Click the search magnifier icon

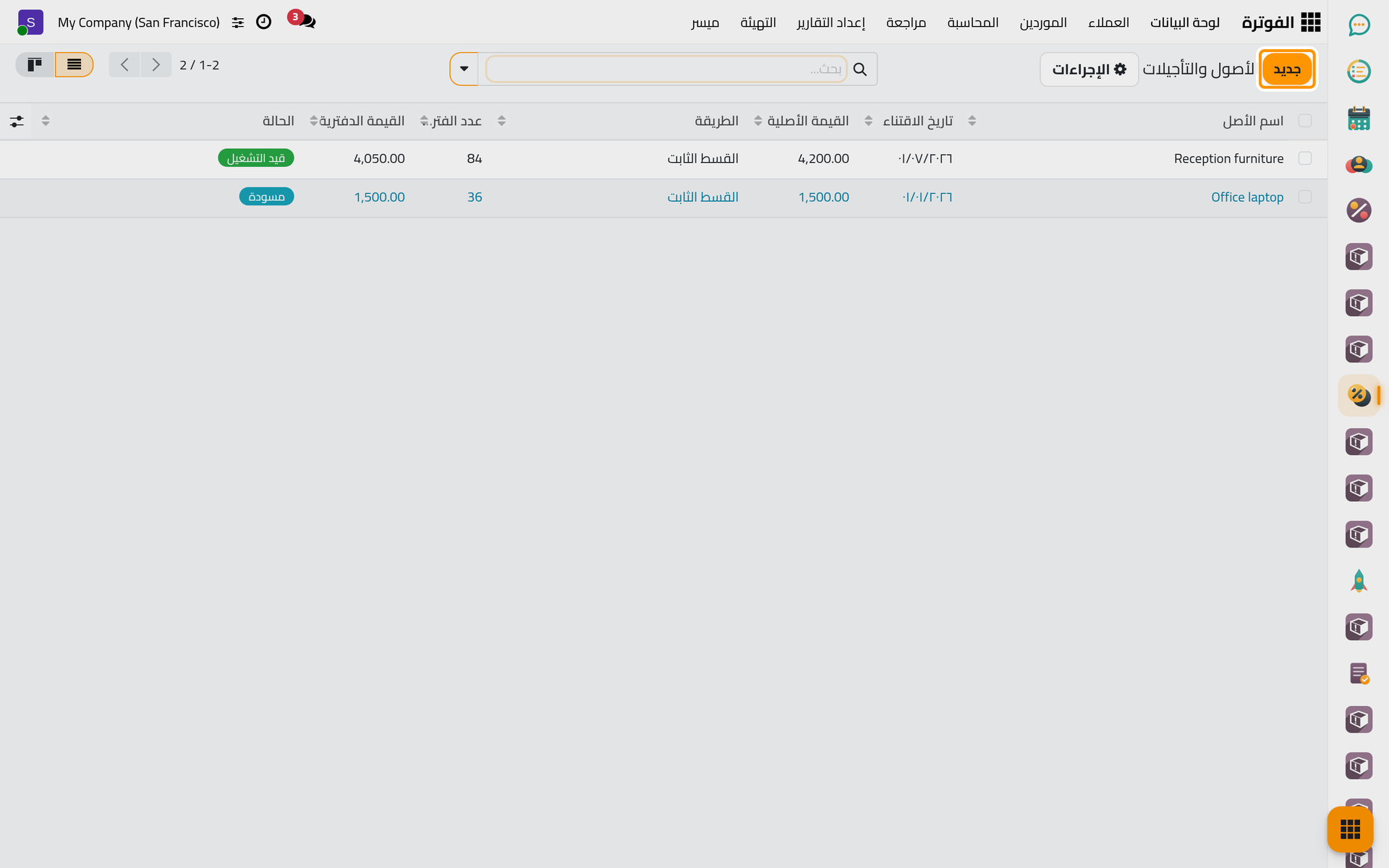859,69
